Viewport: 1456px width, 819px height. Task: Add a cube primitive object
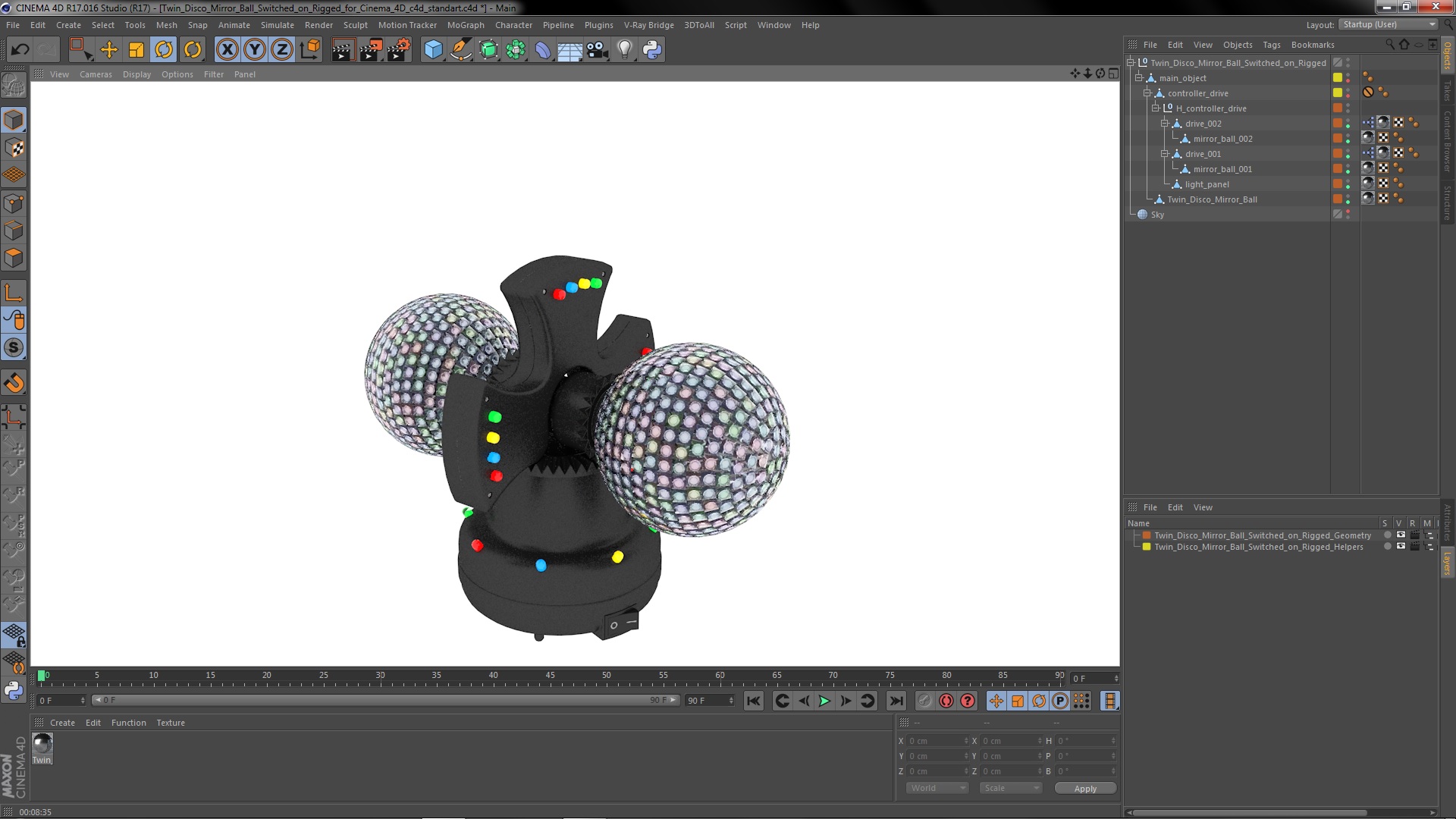433,50
